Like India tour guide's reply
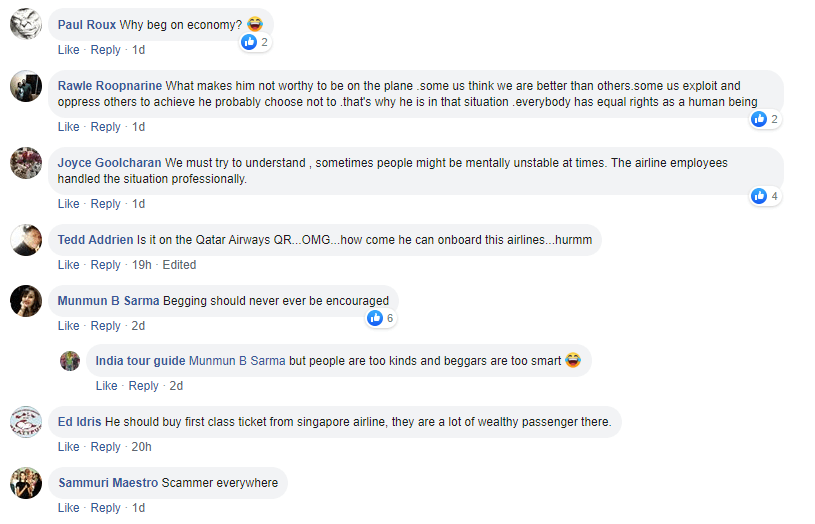 coord(107,386)
